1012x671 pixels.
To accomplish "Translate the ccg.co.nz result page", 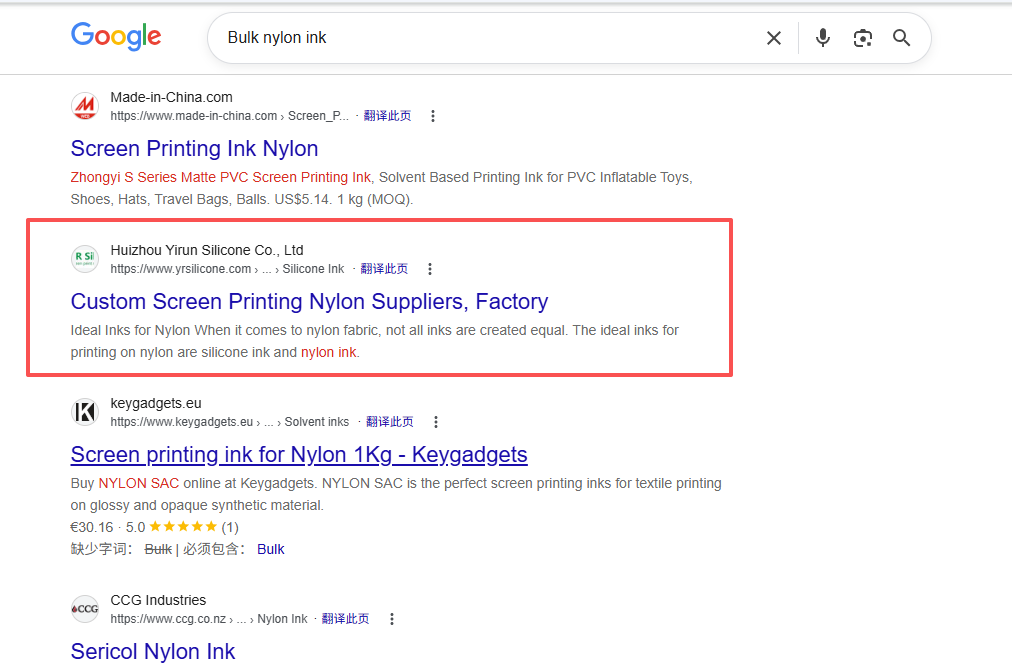I will click(x=345, y=619).
